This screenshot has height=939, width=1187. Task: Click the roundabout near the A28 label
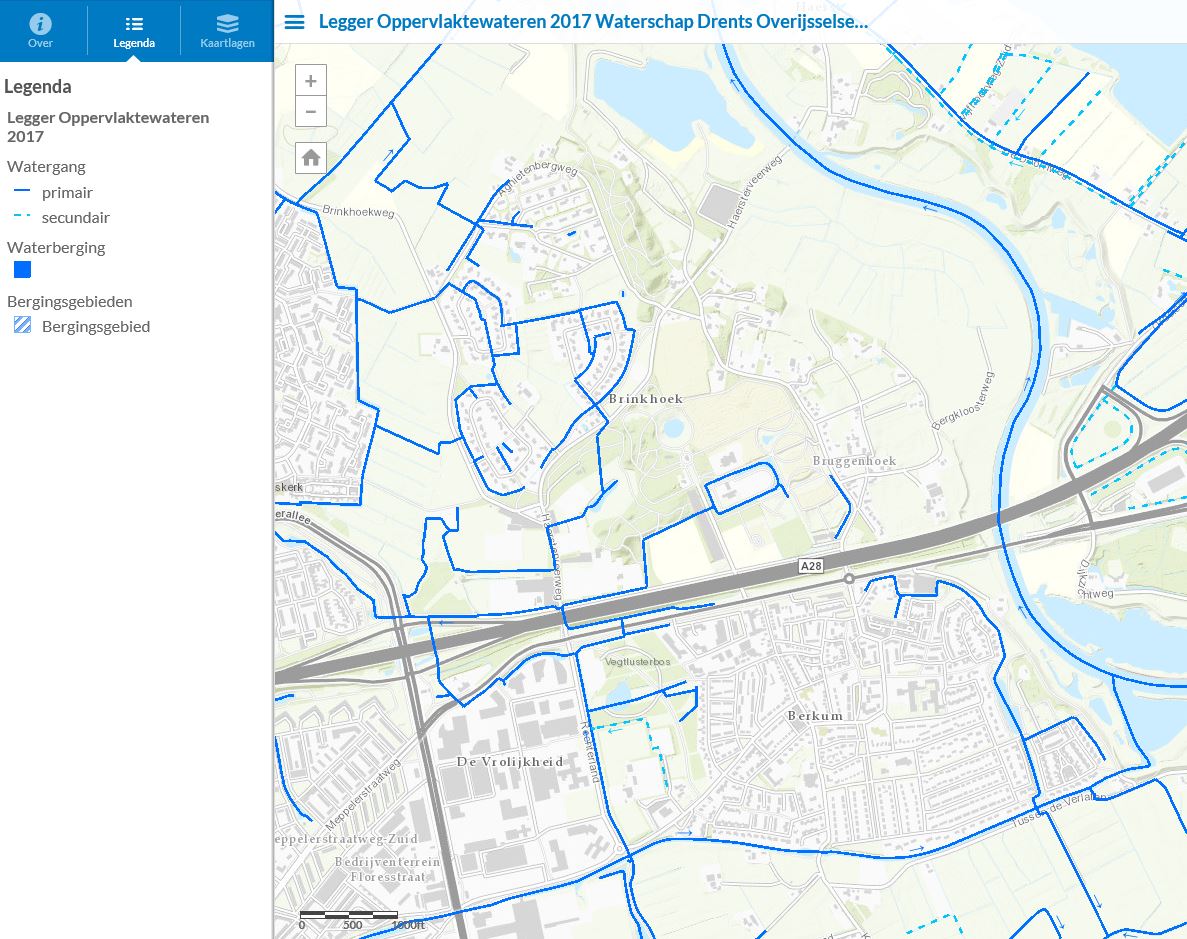[x=849, y=579]
